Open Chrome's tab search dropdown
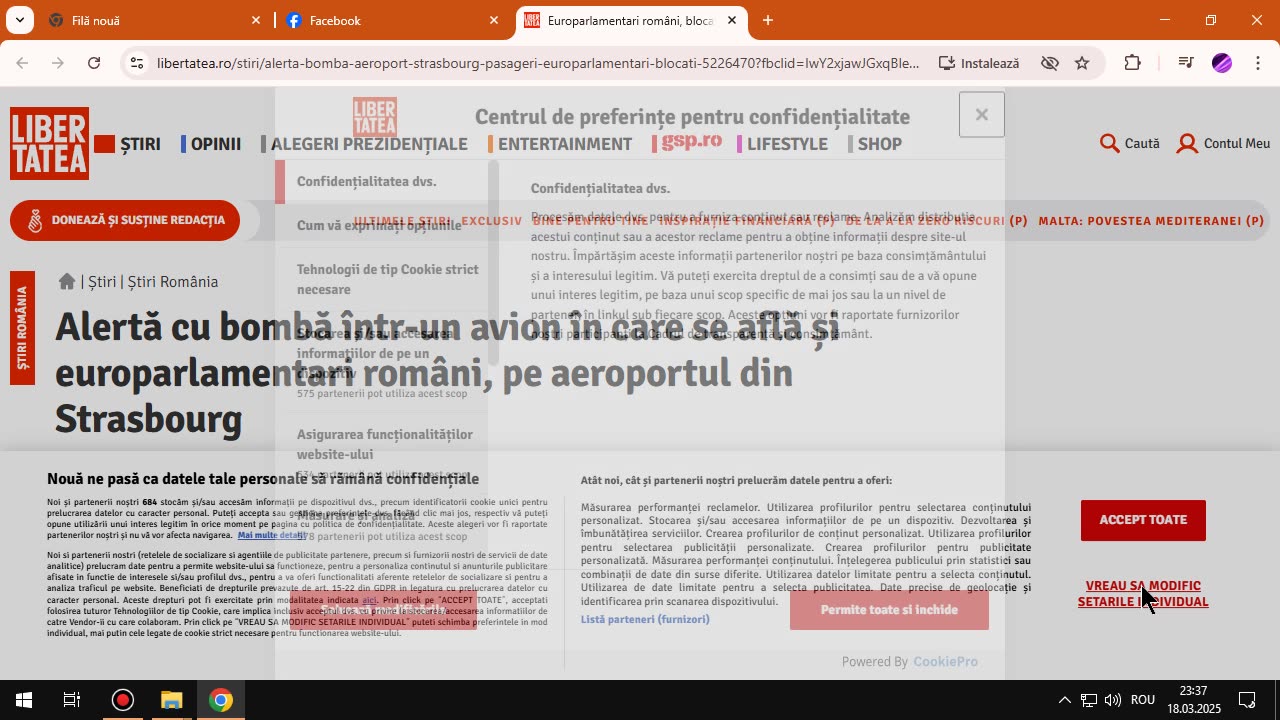This screenshot has width=1280, height=720. click(20, 20)
